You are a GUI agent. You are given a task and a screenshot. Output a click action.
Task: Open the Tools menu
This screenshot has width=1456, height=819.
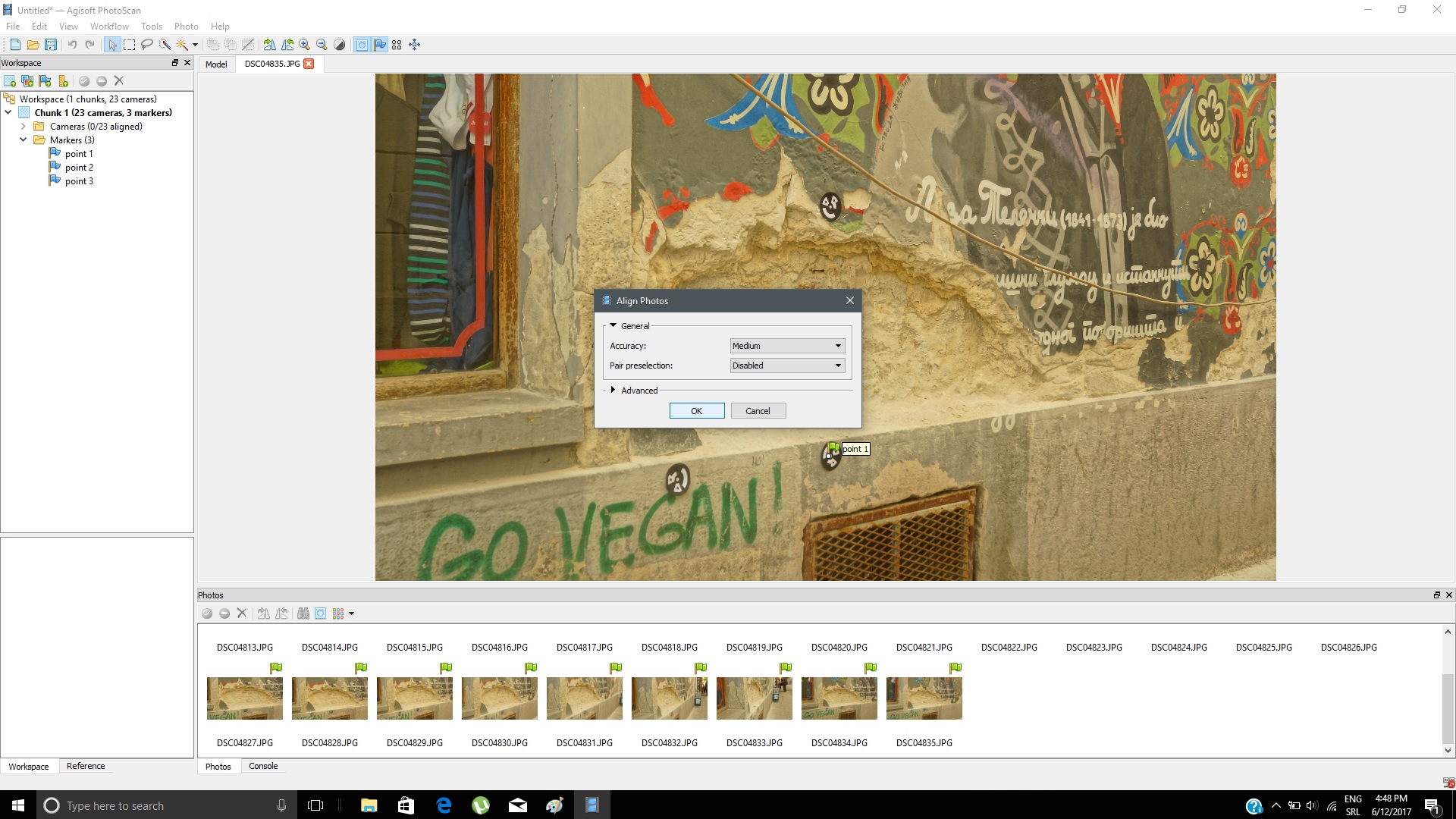tap(152, 27)
